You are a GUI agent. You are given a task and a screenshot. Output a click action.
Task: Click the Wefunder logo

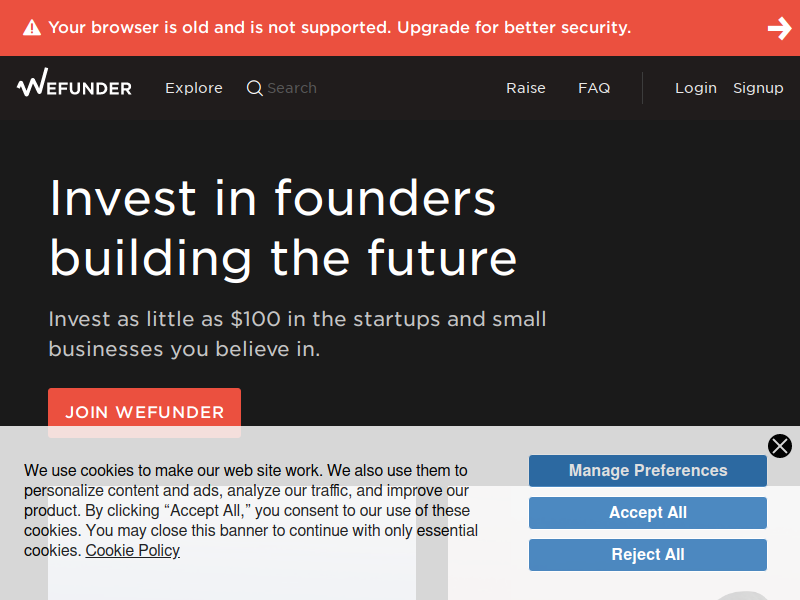point(74,83)
